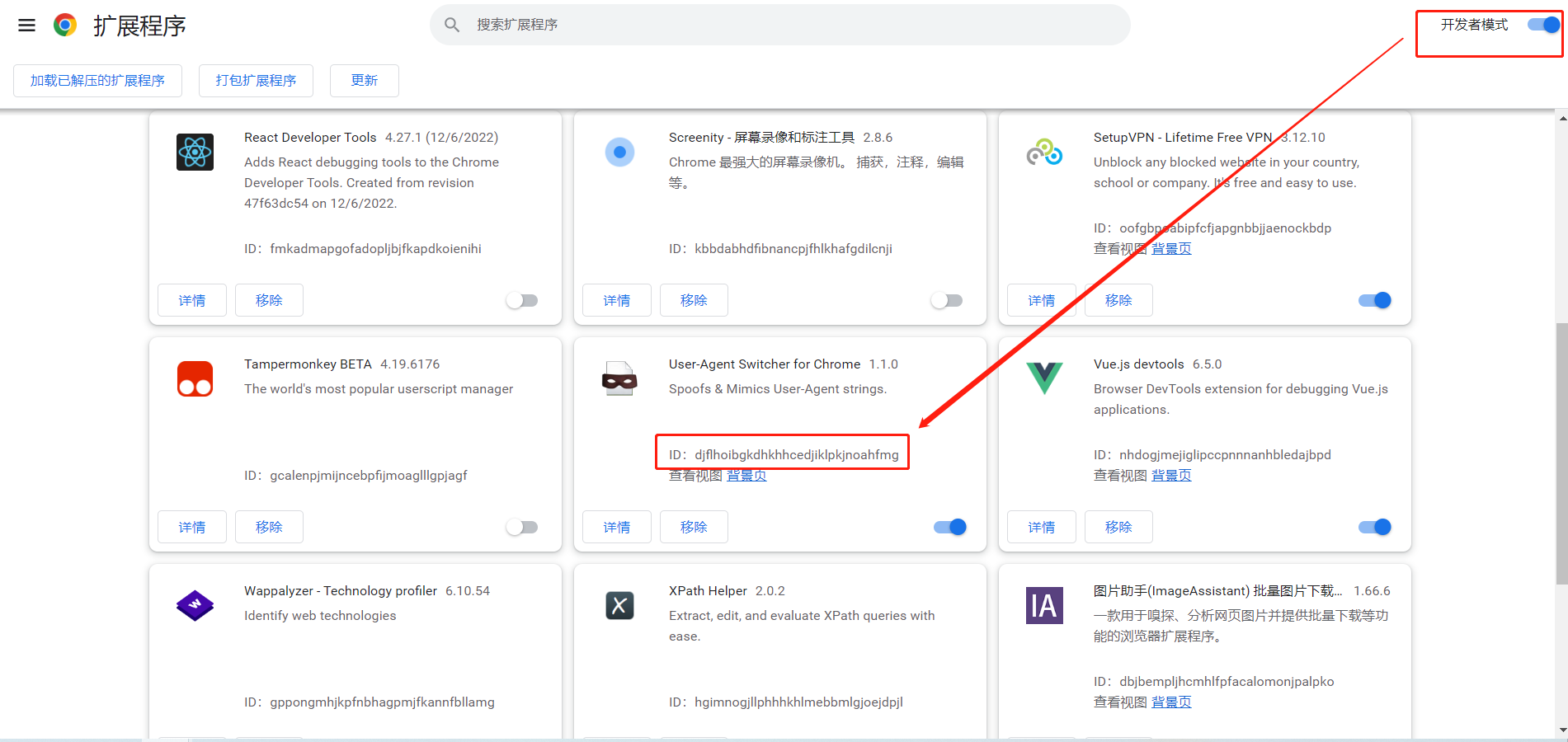Open details for React Developer Tools

(x=192, y=300)
